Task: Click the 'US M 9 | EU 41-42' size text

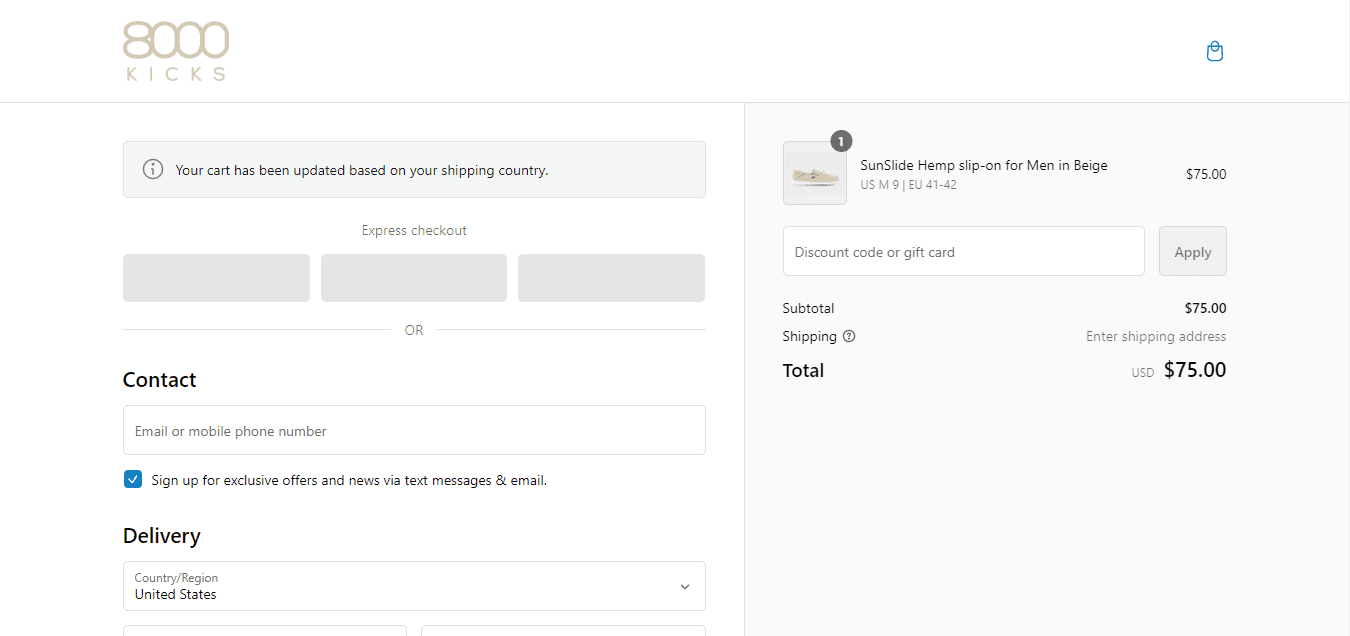Action: (908, 185)
